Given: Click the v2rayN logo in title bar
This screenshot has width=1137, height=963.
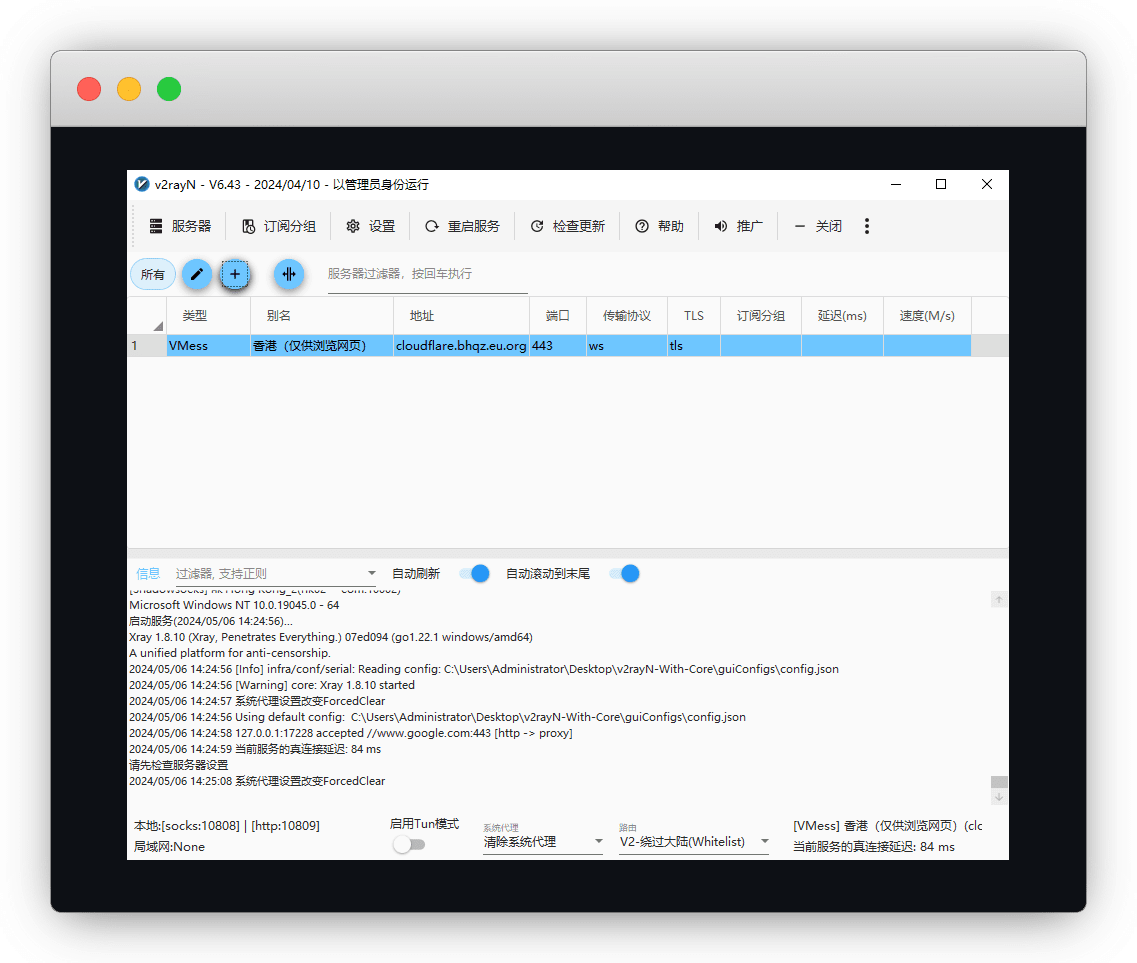Looking at the screenshot, I should [x=142, y=185].
